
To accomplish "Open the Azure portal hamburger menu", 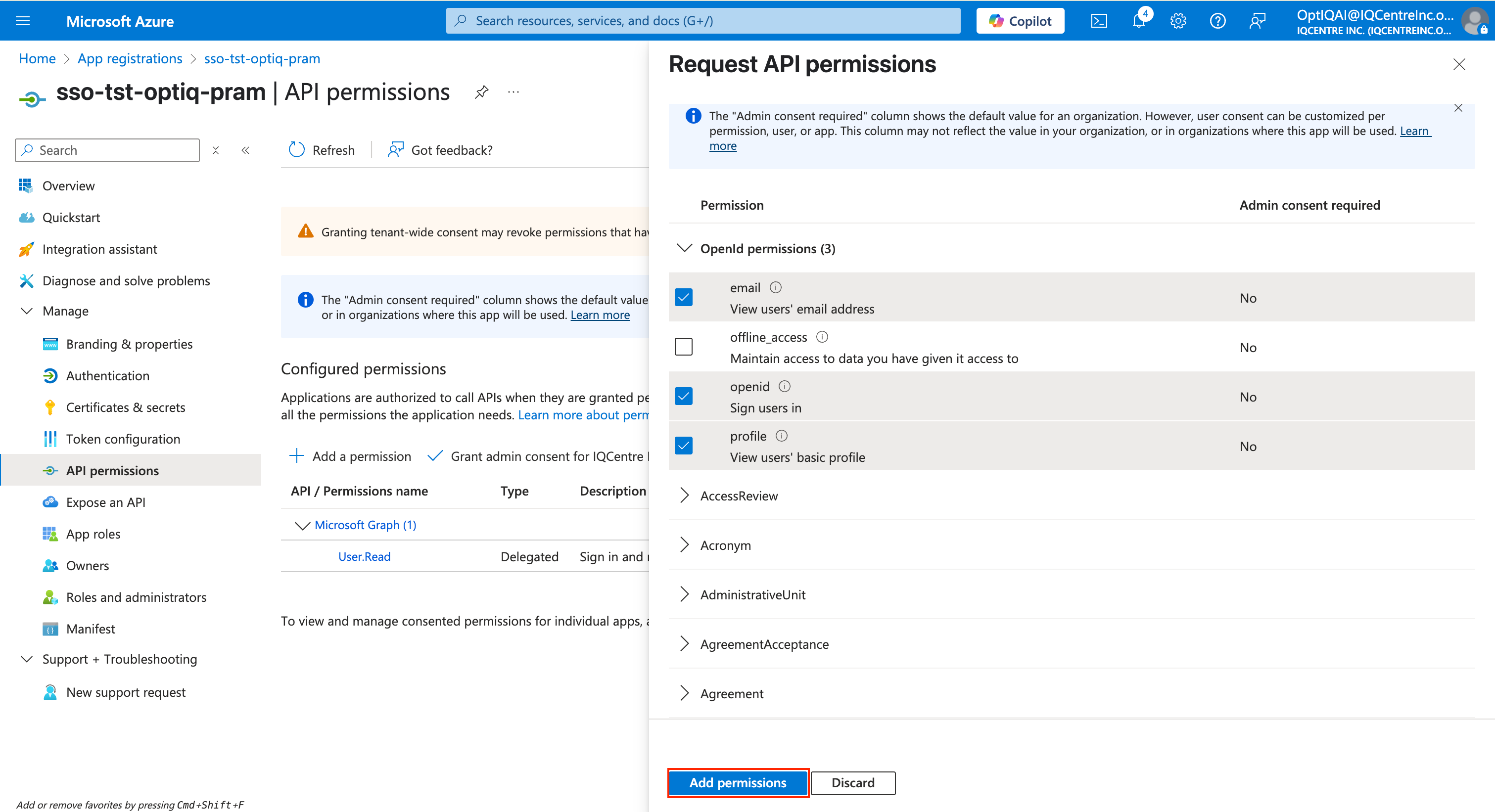I will (x=23, y=21).
